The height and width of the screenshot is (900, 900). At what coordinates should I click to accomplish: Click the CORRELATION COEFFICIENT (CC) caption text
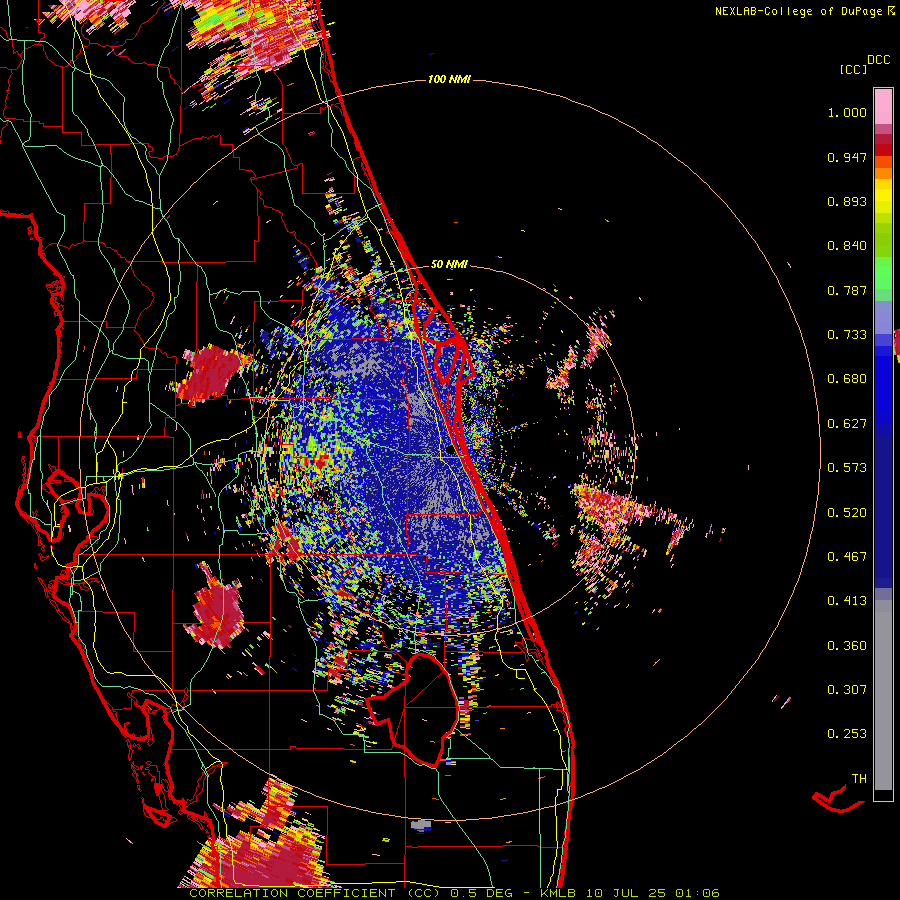pyautogui.click(x=315, y=893)
